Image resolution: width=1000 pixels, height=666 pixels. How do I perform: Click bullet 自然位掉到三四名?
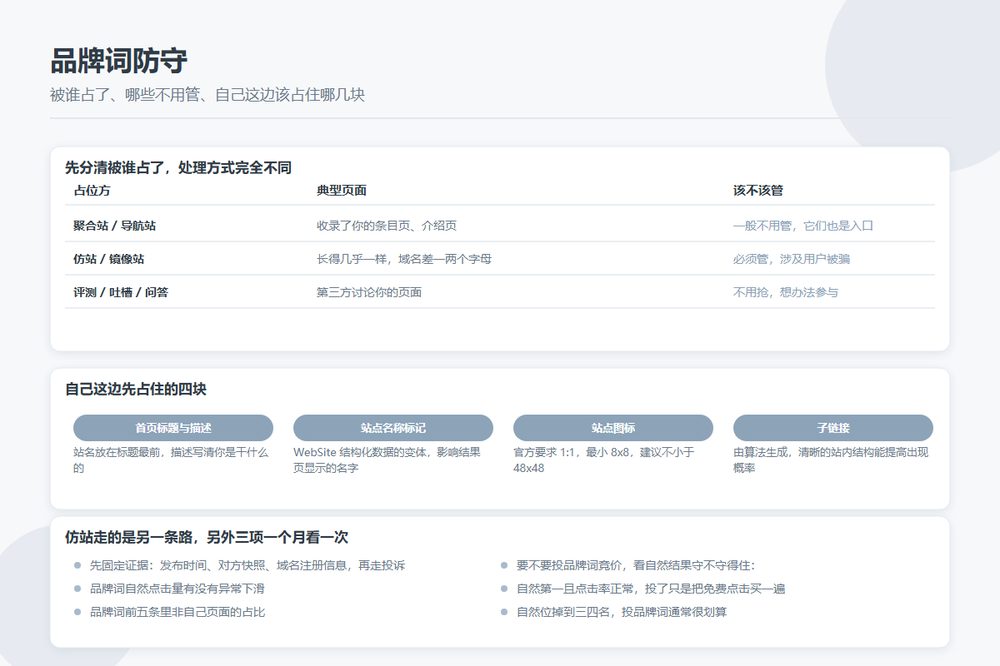click(622, 612)
